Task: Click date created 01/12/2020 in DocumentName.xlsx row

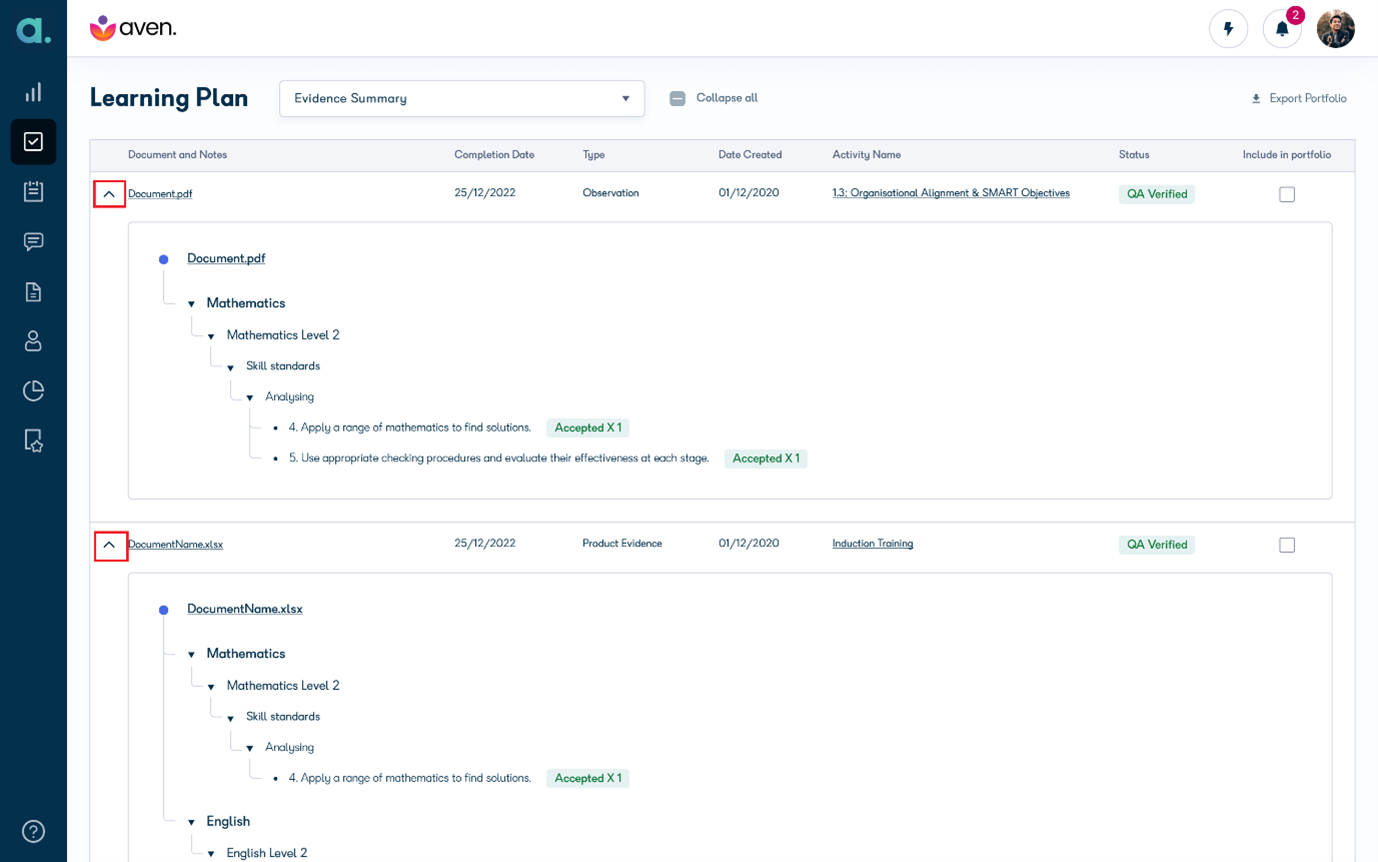Action: (749, 543)
